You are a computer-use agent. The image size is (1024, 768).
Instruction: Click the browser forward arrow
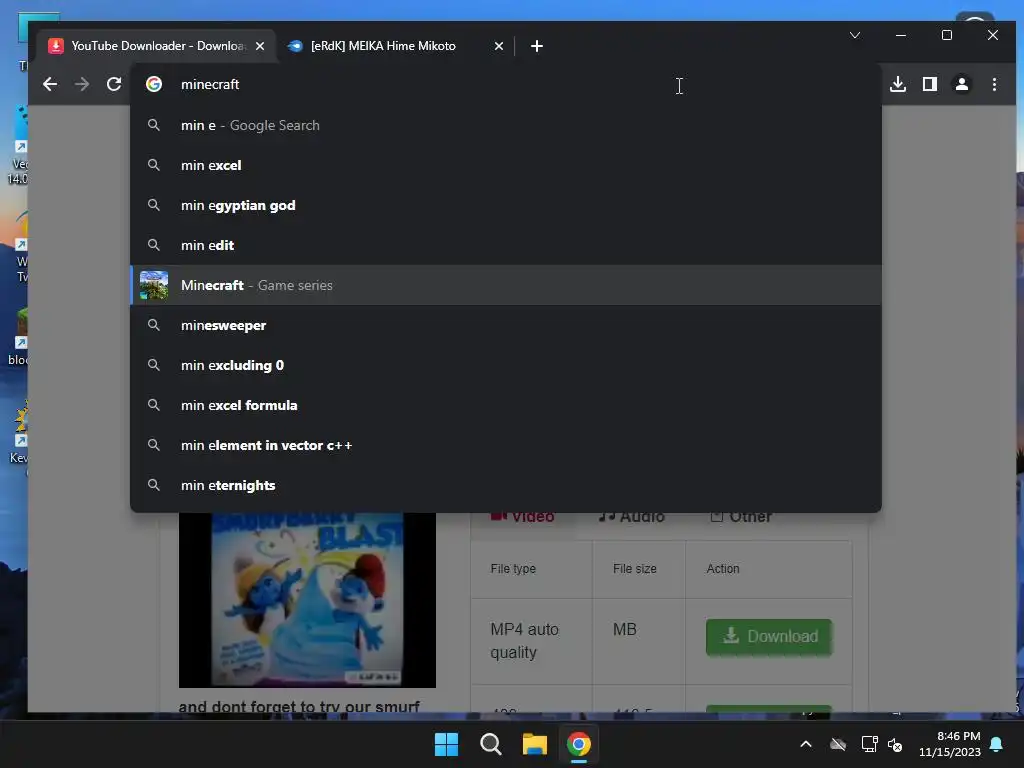tap(82, 84)
